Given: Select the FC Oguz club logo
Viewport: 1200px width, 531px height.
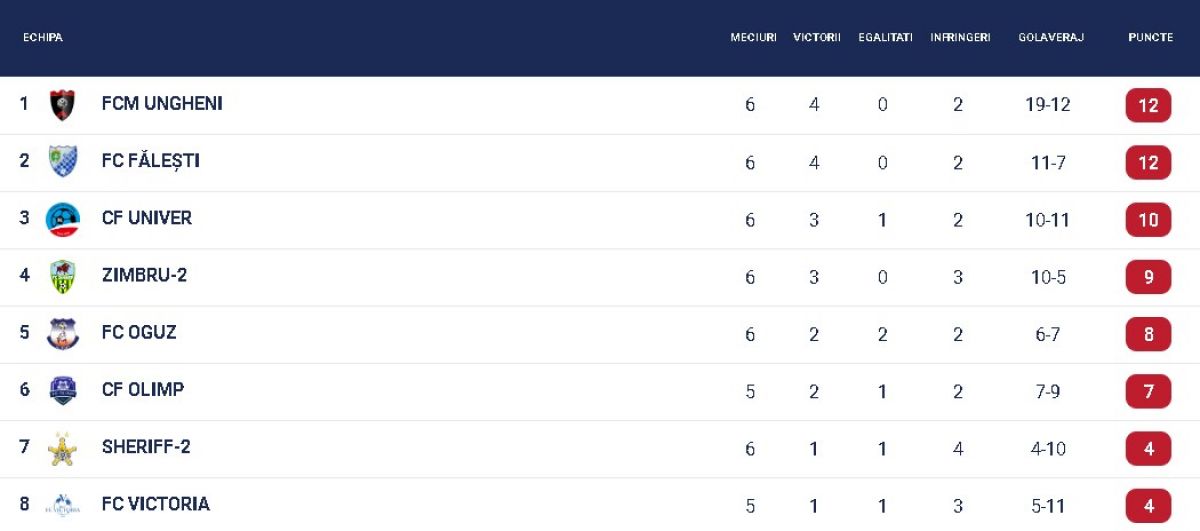Looking at the screenshot, I should (x=62, y=334).
